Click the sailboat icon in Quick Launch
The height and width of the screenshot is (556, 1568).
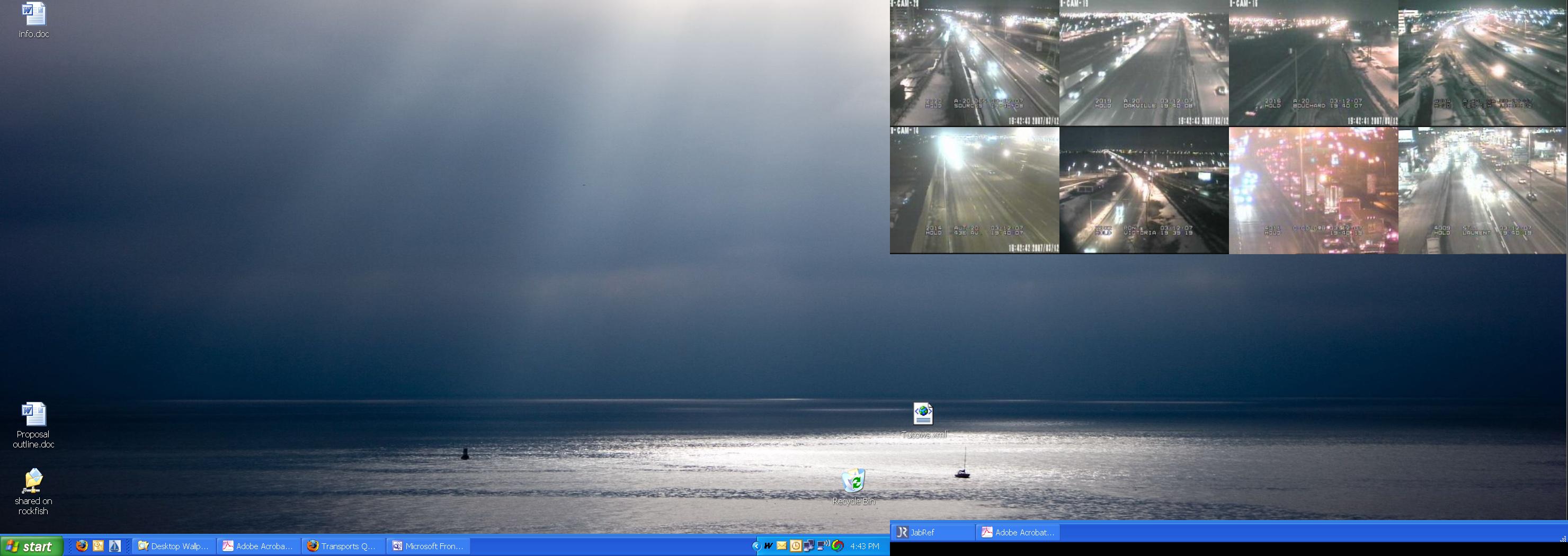coord(114,545)
